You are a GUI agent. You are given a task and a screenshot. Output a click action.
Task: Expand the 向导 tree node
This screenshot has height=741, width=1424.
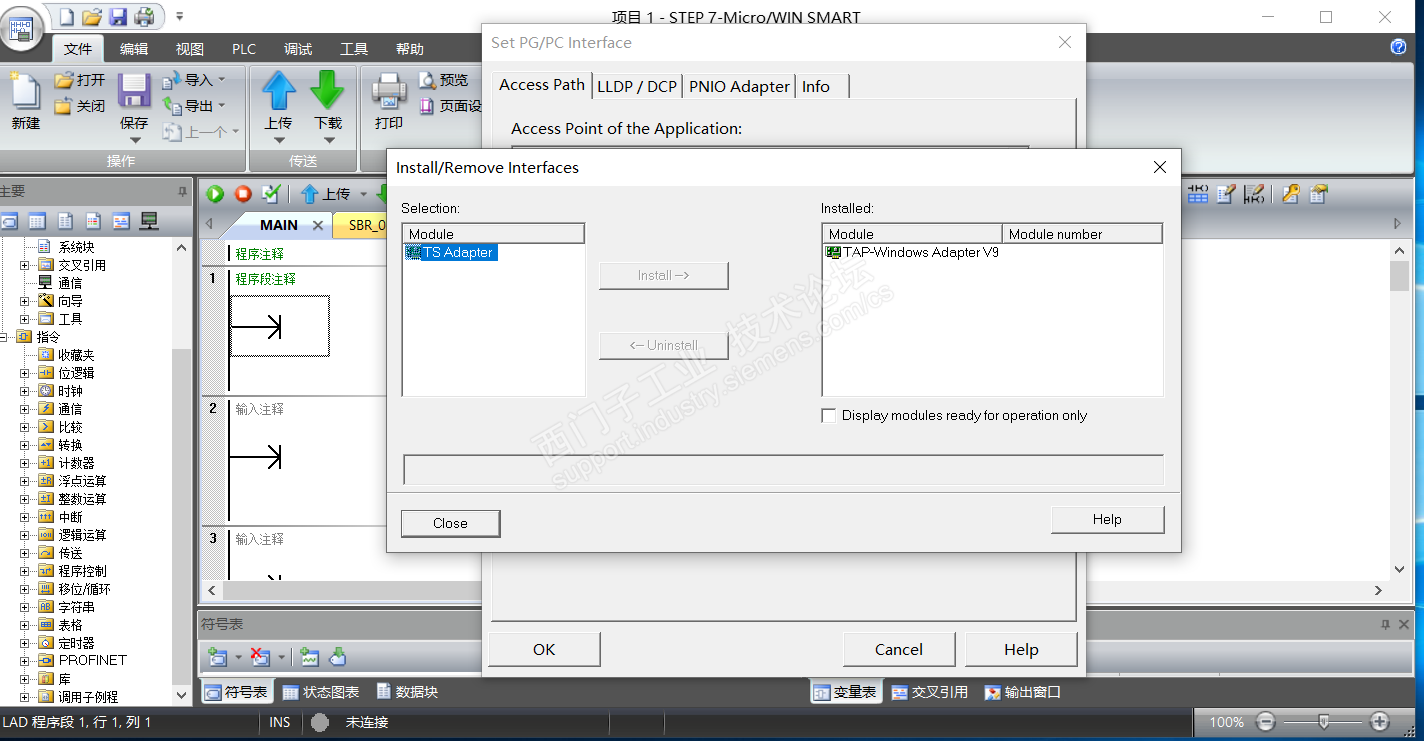click(x=25, y=301)
